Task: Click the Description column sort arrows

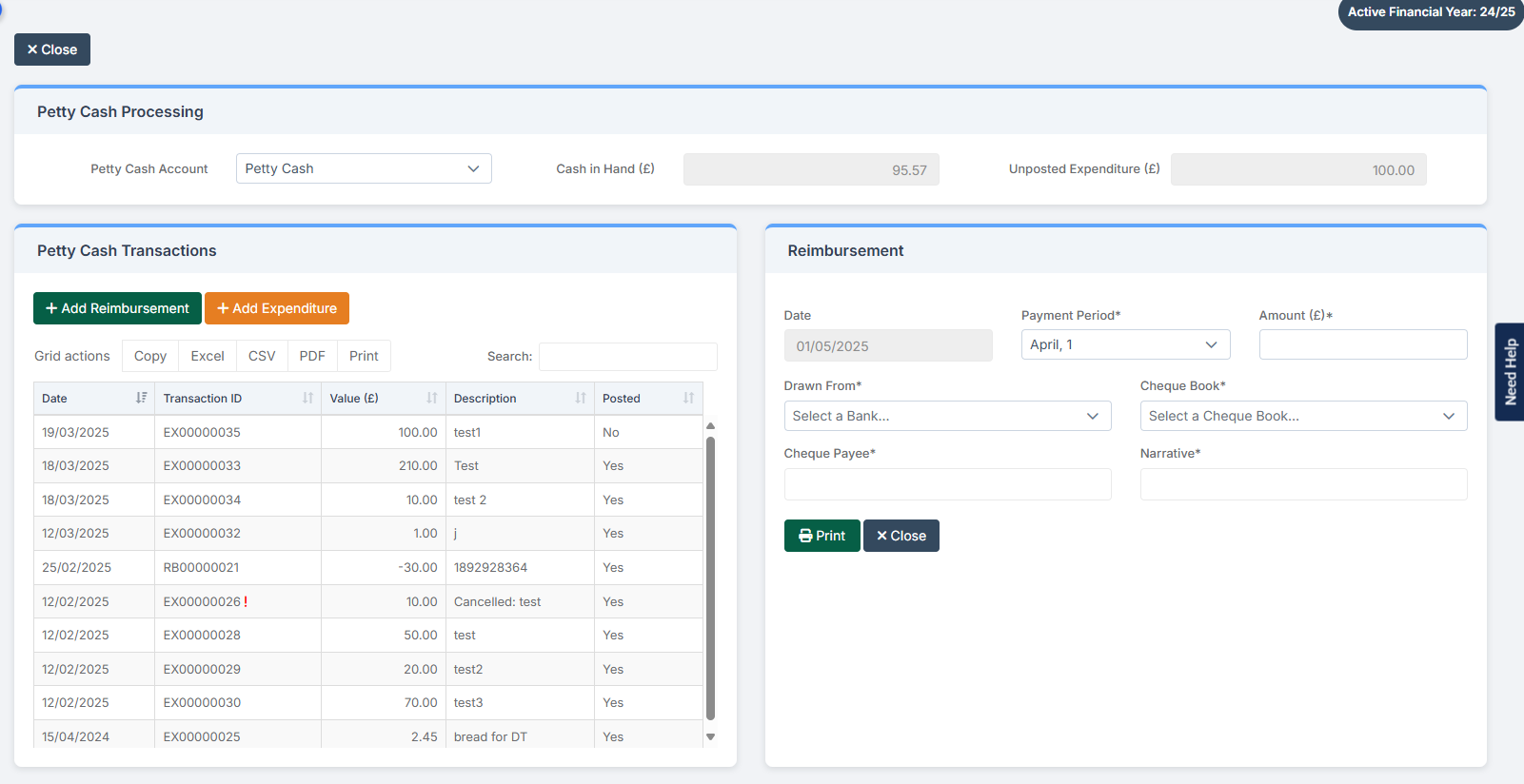Action: point(581,398)
